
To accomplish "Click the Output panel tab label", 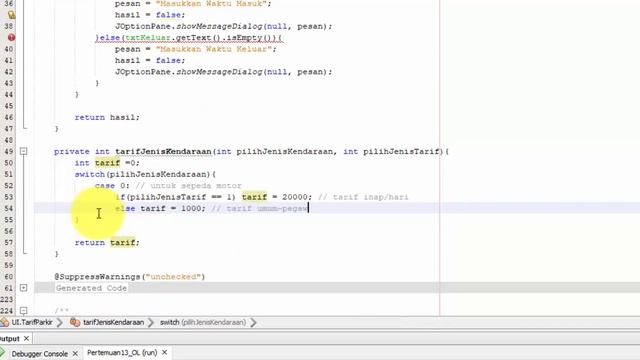I will [10, 339].
